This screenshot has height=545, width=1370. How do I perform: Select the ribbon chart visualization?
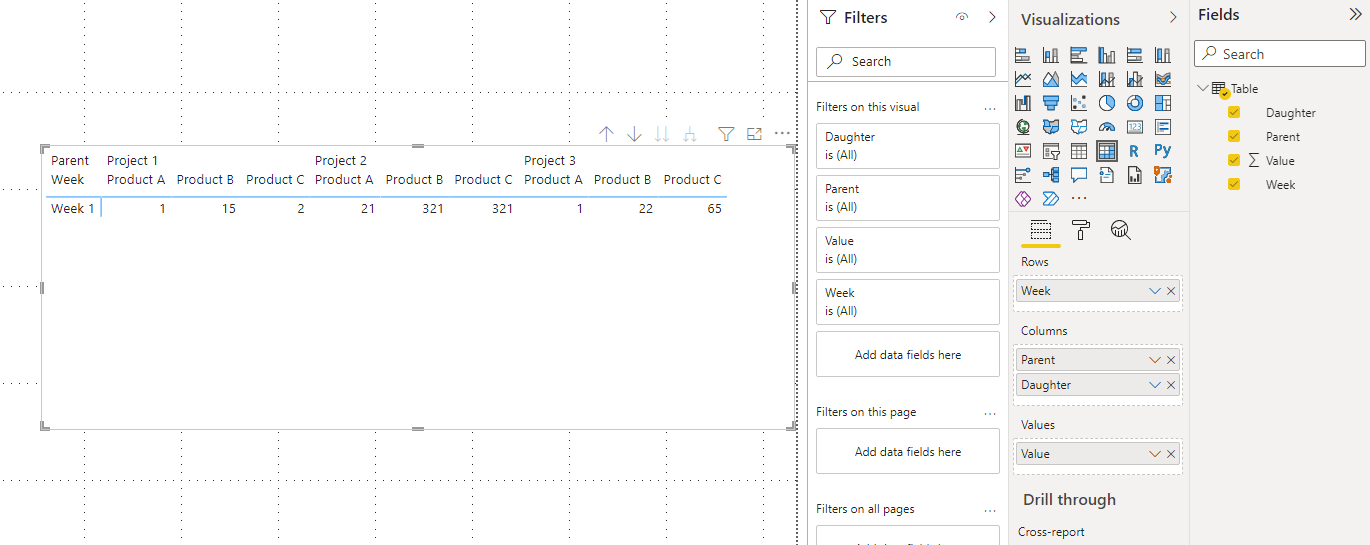[1163, 79]
